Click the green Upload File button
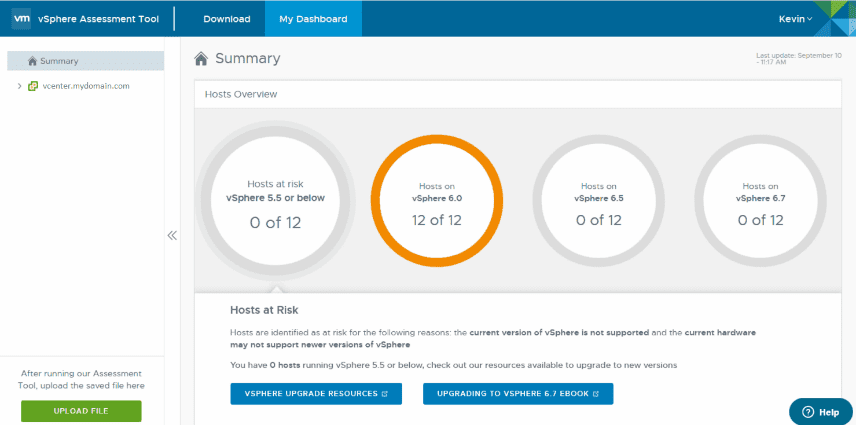Viewport: 856px width, 425px height. click(81, 411)
